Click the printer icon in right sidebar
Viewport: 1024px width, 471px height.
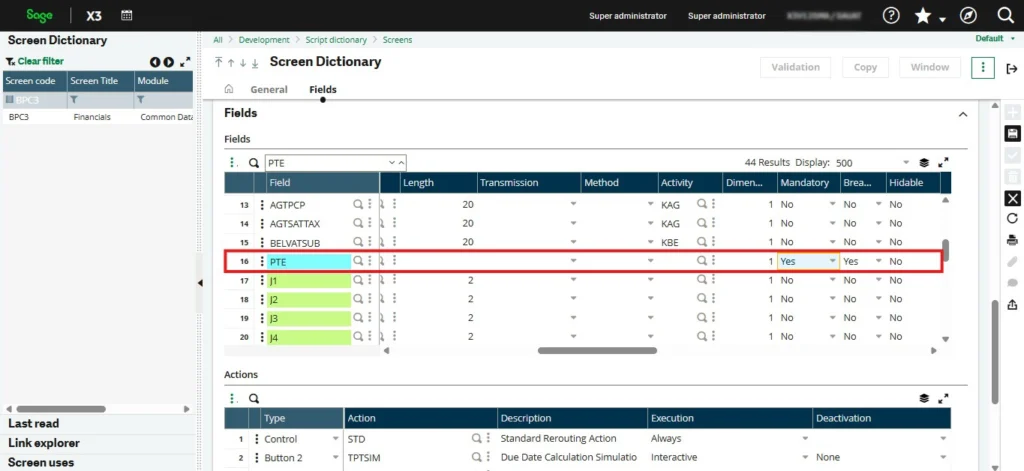(1012, 240)
